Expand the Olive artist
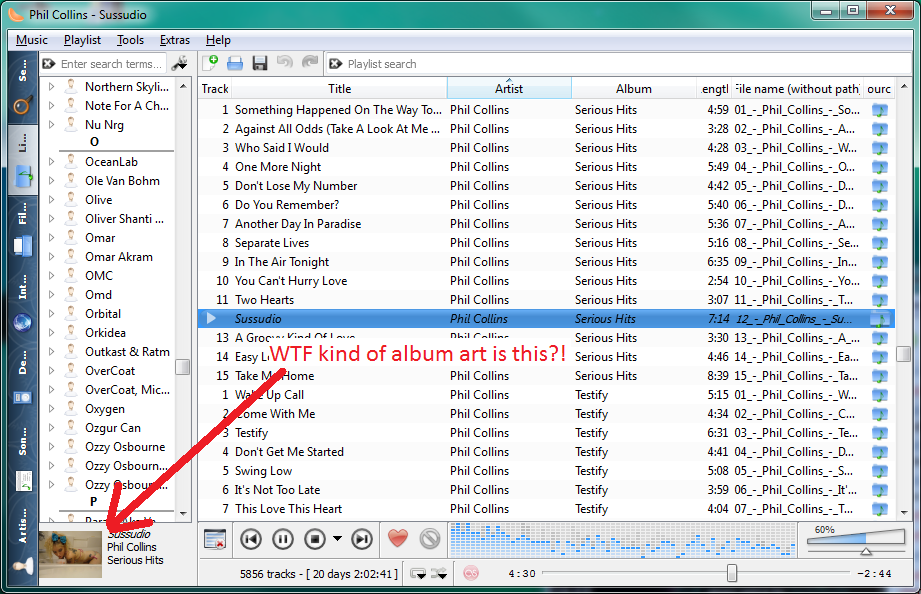921x594 pixels. [x=52, y=200]
